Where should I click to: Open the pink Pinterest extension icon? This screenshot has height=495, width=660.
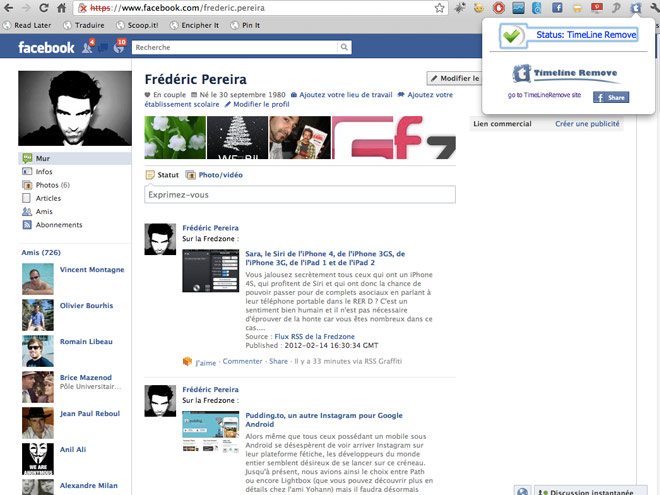point(616,8)
